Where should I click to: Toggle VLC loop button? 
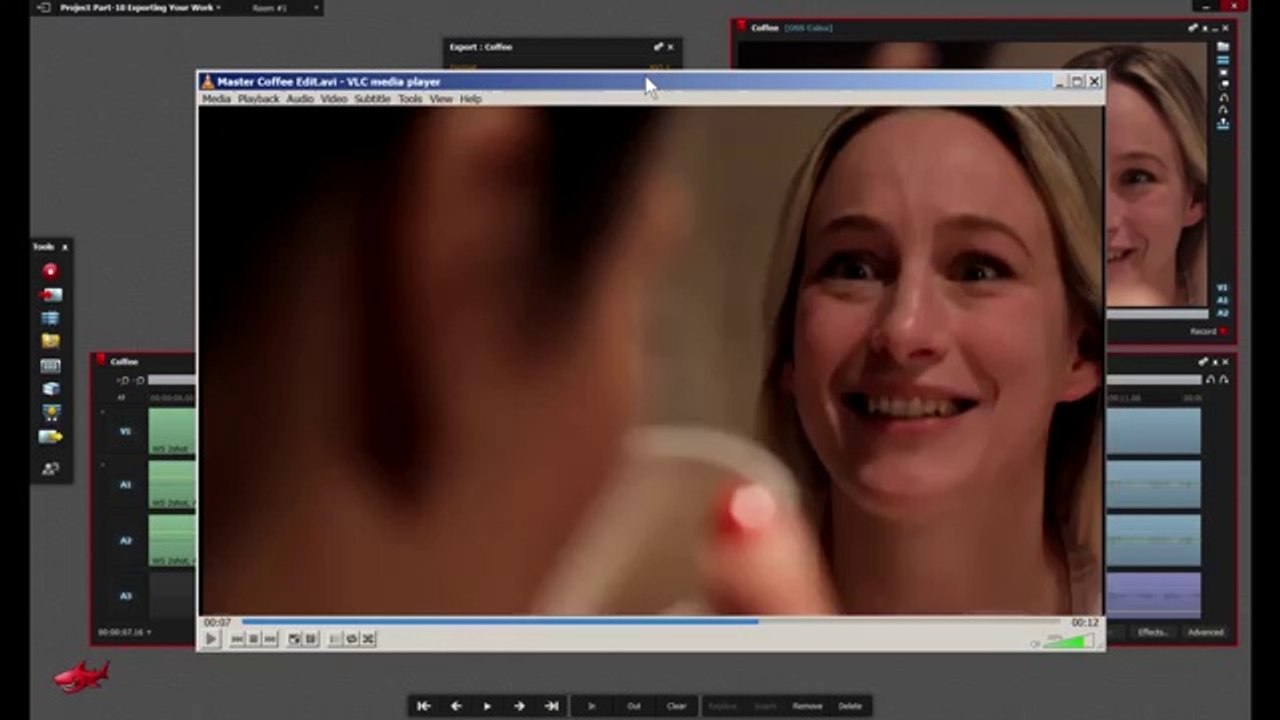pos(351,639)
